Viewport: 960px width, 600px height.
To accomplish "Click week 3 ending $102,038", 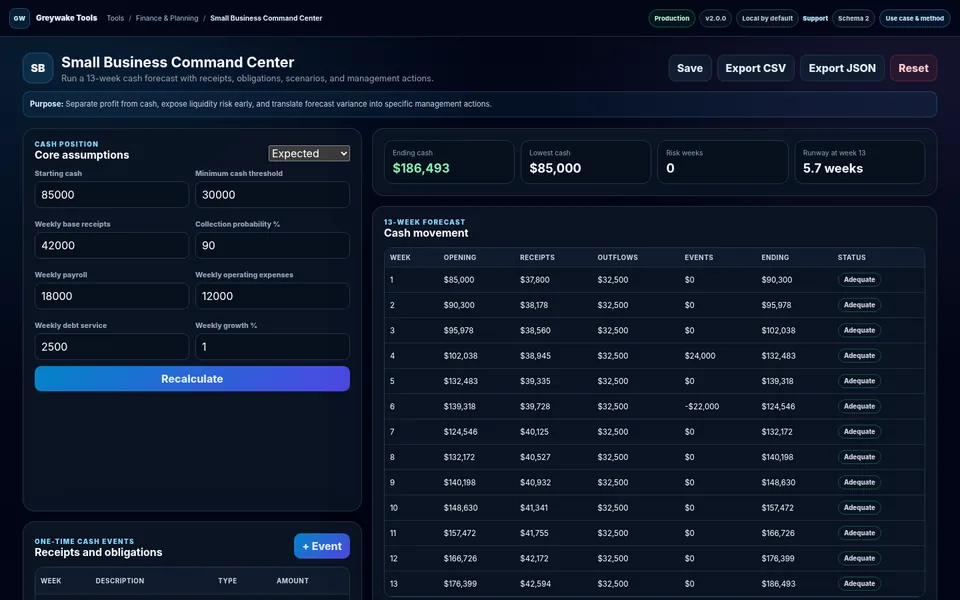I will [x=778, y=331].
